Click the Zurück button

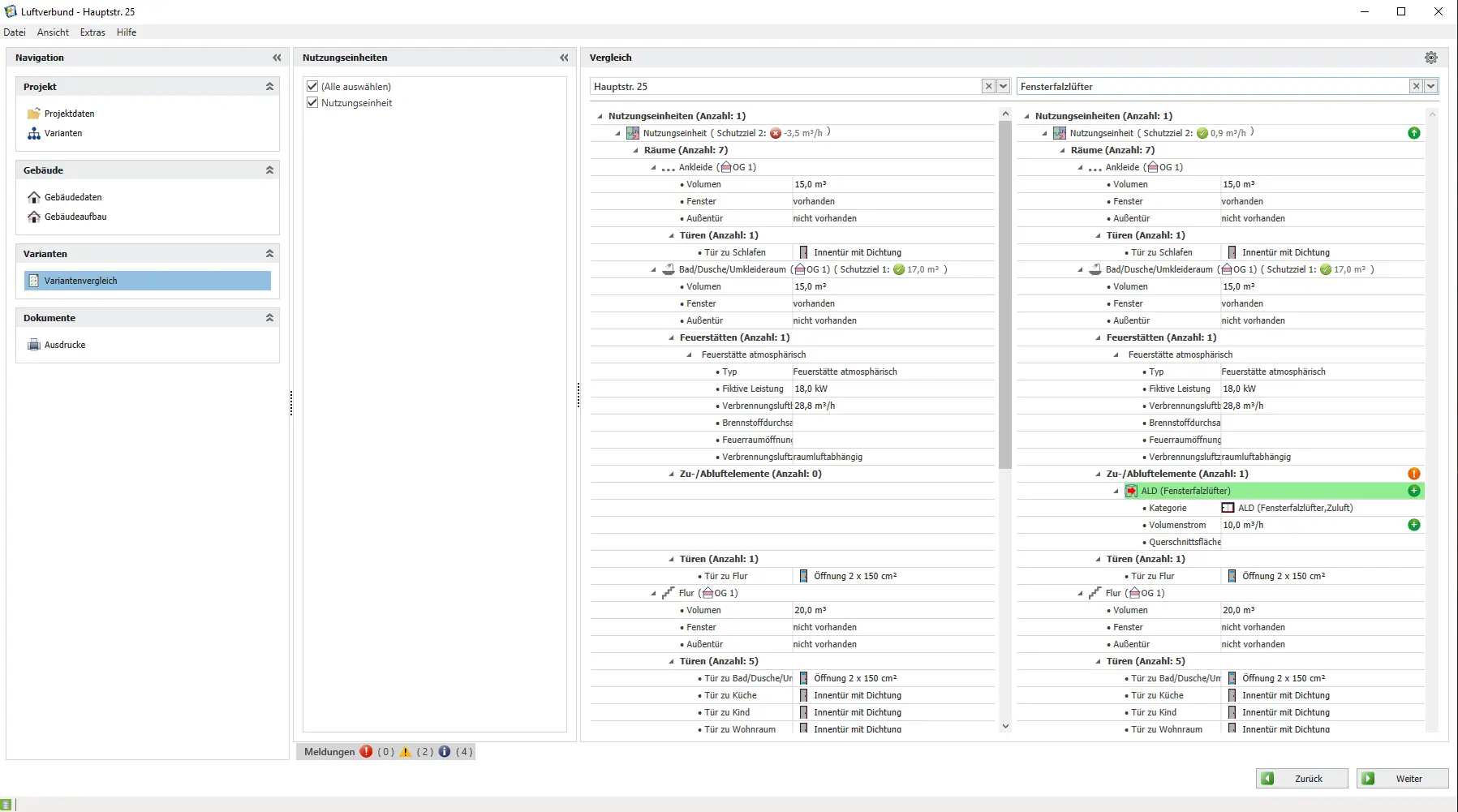point(1301,779)
